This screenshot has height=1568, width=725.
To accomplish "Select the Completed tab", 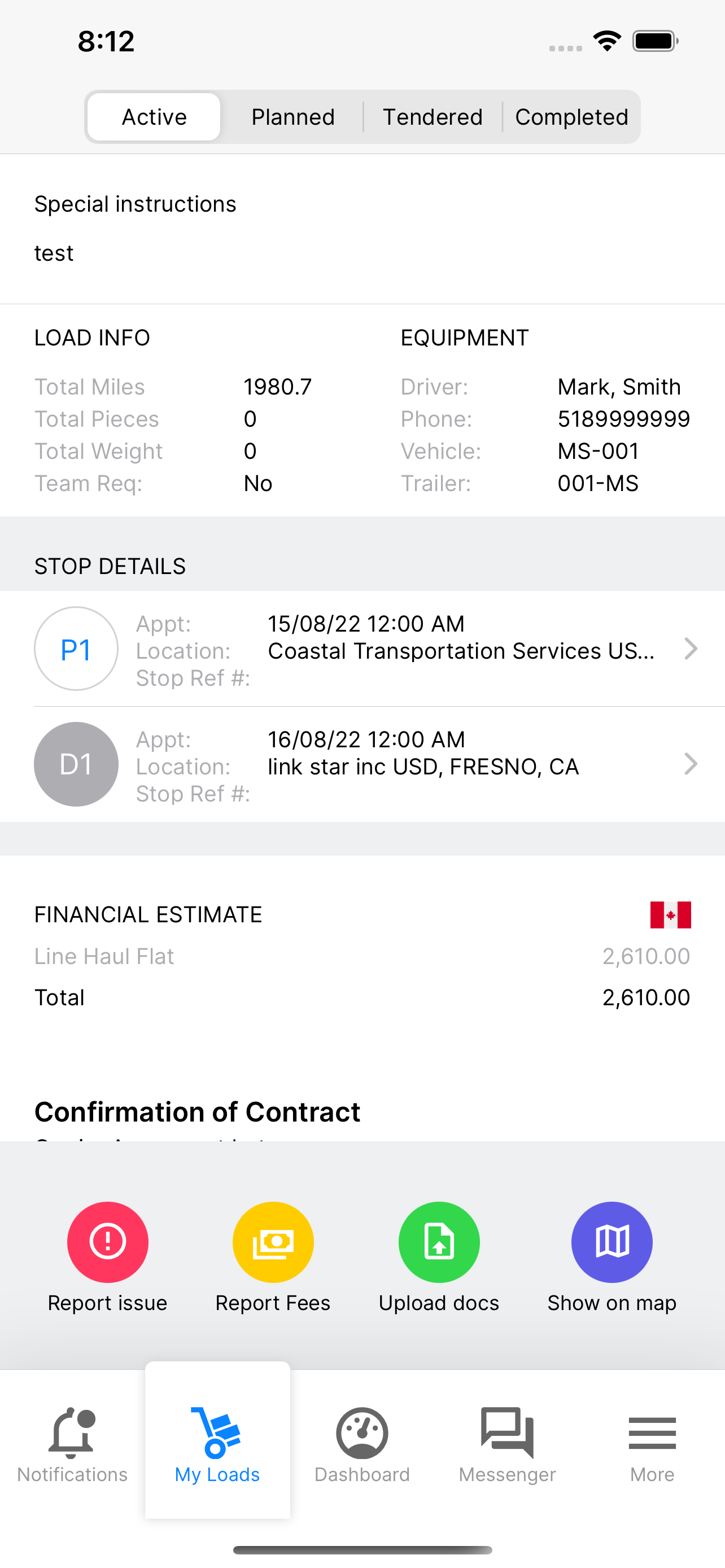I will point(571,117).
